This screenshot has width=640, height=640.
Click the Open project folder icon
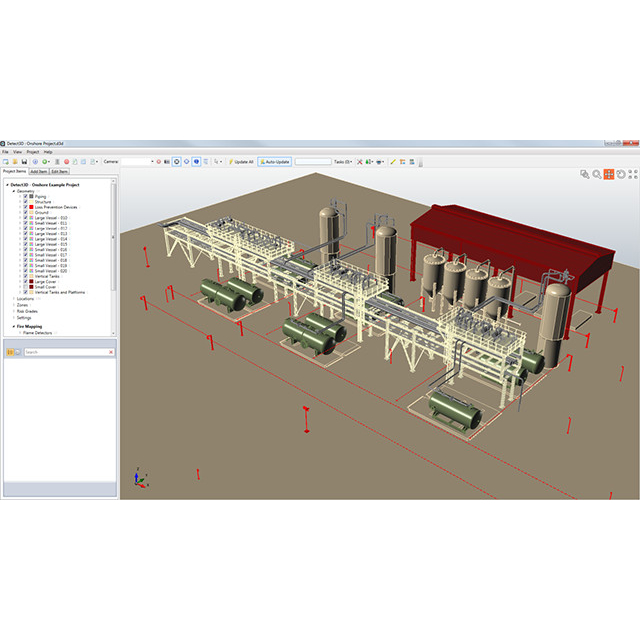click(x=15, y=162)
